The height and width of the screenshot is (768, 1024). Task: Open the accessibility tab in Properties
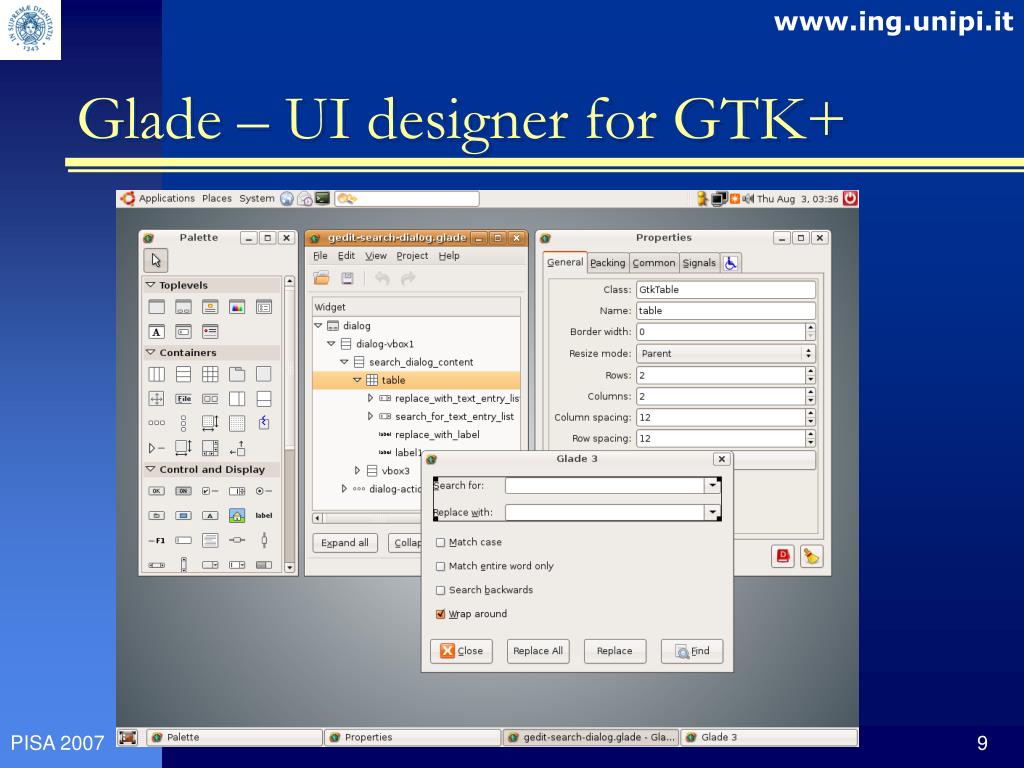(731, 263)
